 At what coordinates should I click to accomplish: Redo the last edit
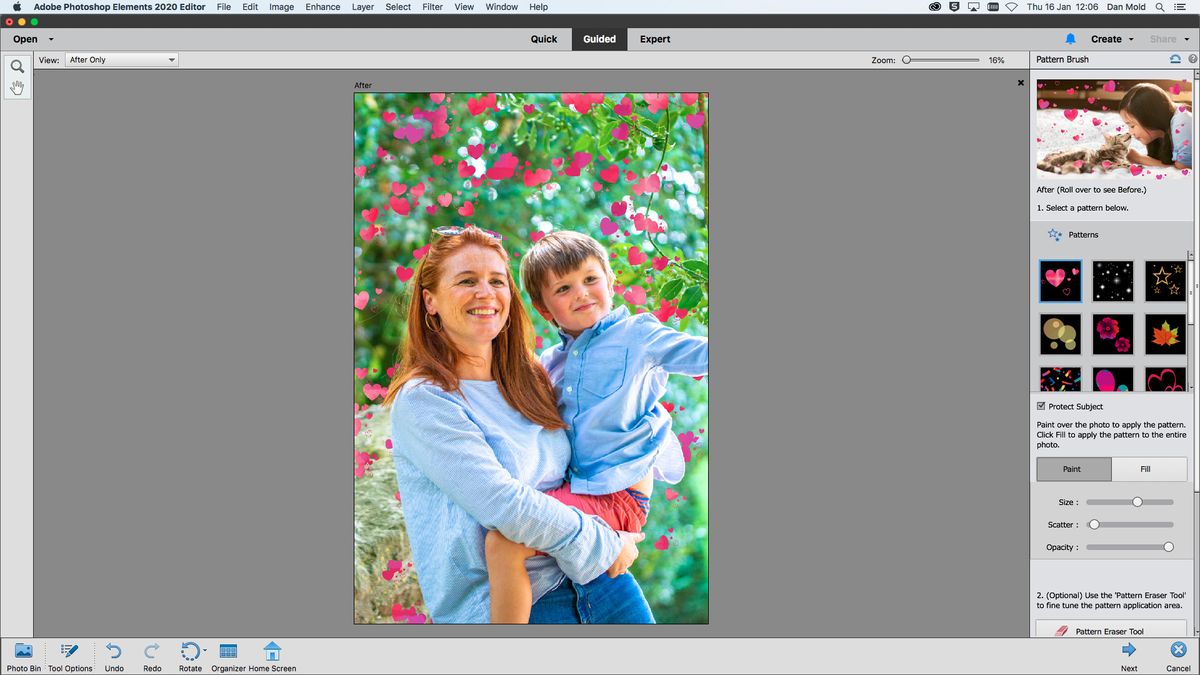(151, 655)
